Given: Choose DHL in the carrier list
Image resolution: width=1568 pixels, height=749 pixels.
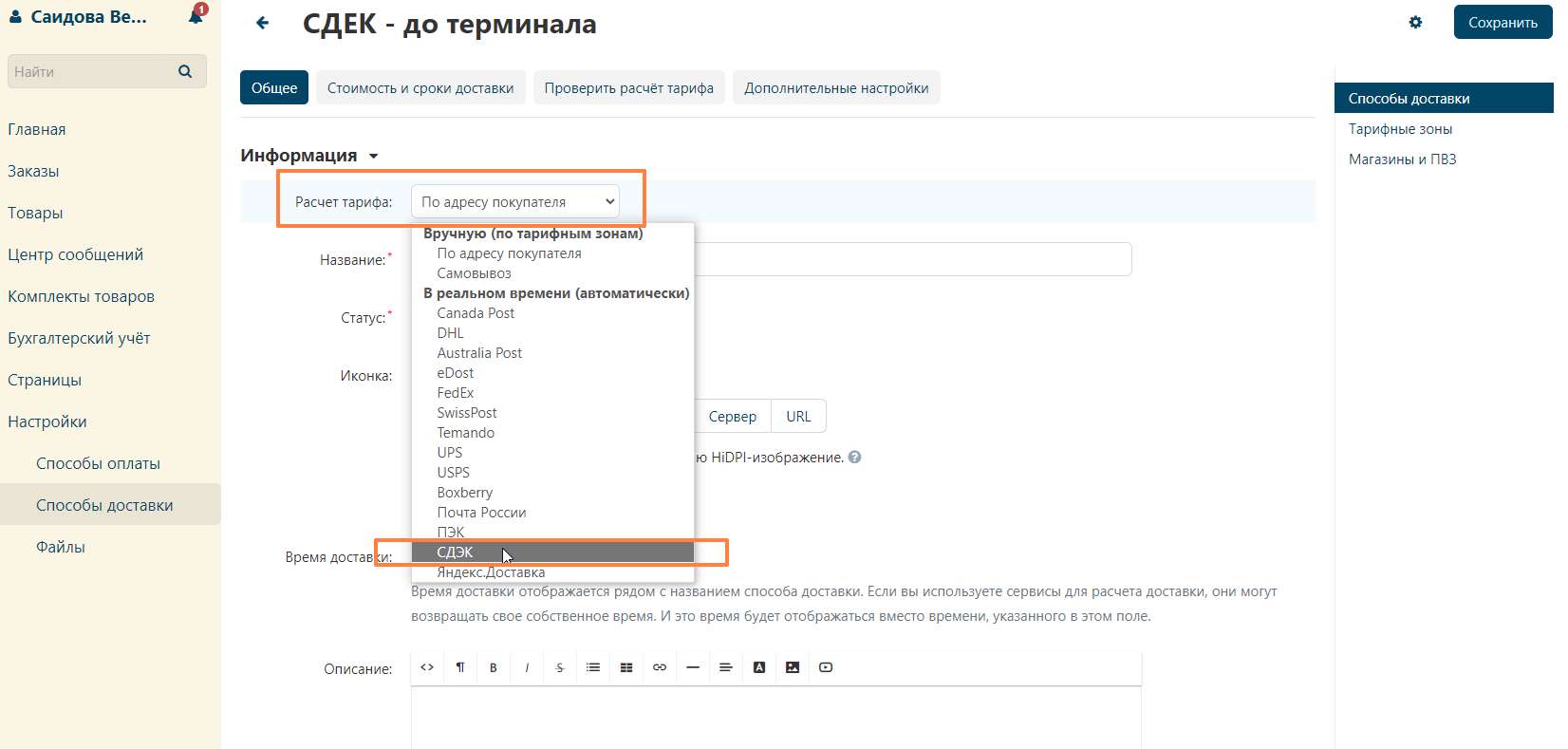Looking at the screenshot, I should (552, 333).
